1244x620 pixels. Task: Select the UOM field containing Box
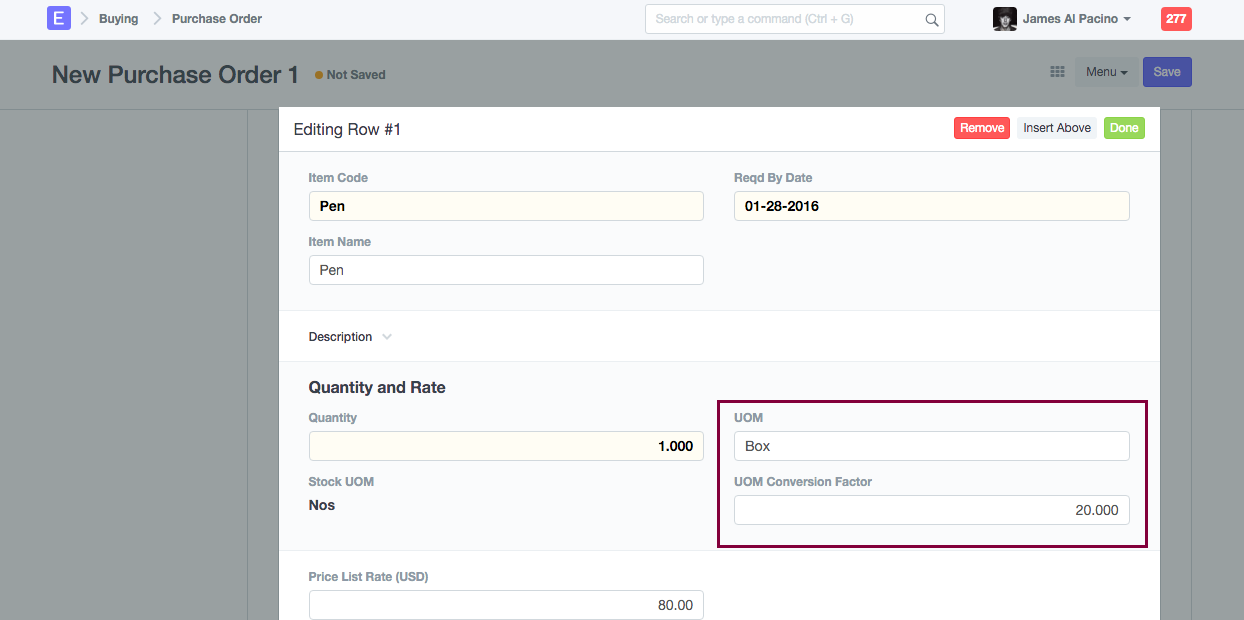931,446
